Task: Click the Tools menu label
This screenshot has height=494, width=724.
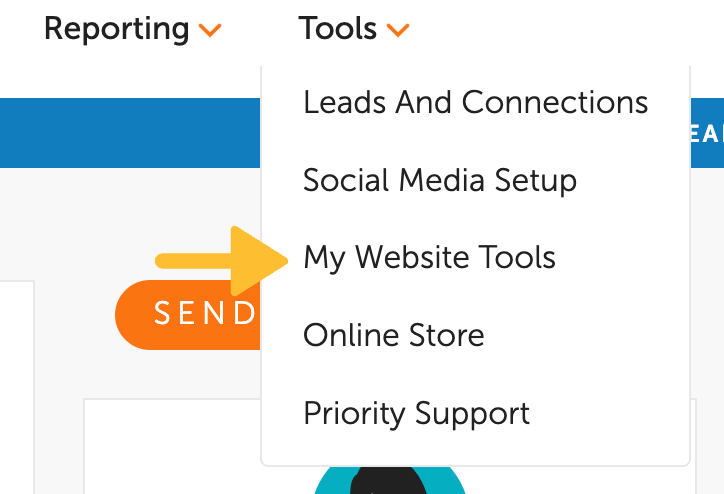Action: click(338, 29)
